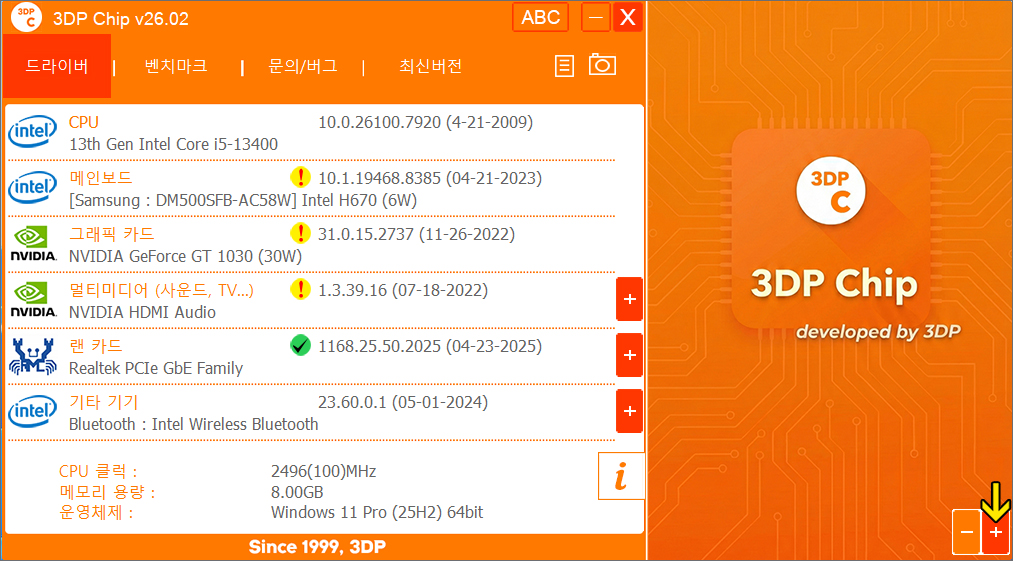1013x561 pixels.
Task: Open the 문의/버그 tab
Action: coord(303,67)
